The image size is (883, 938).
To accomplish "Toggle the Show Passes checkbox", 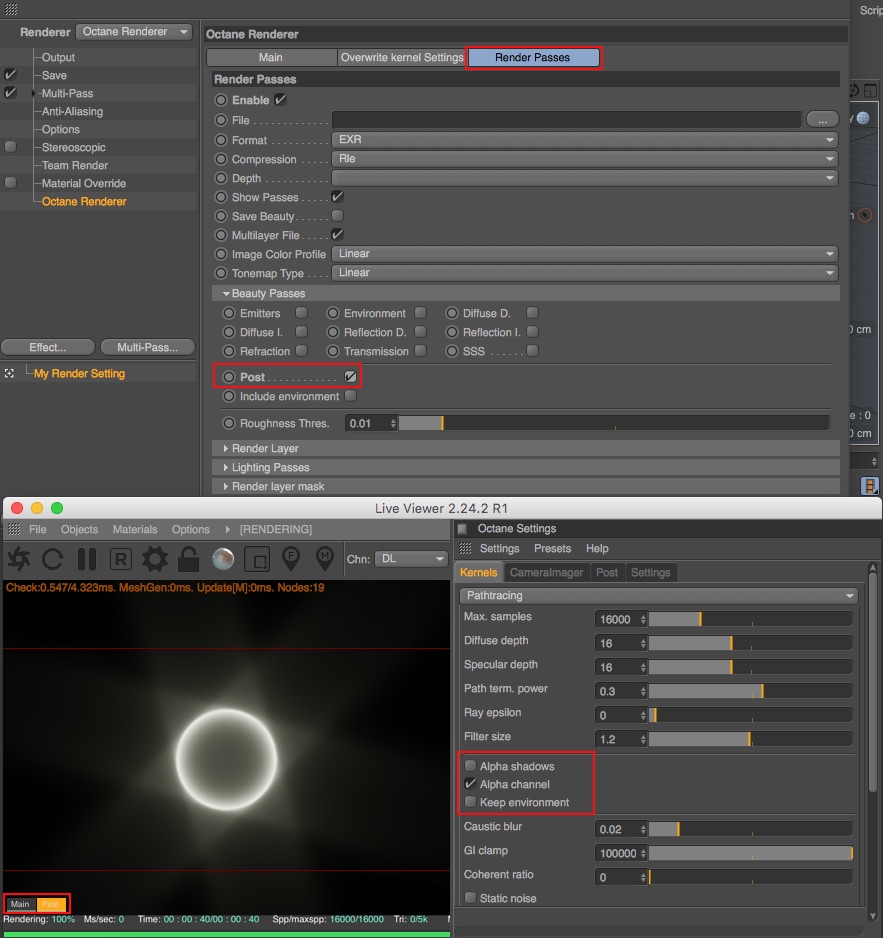I will [x=337, y=197].
